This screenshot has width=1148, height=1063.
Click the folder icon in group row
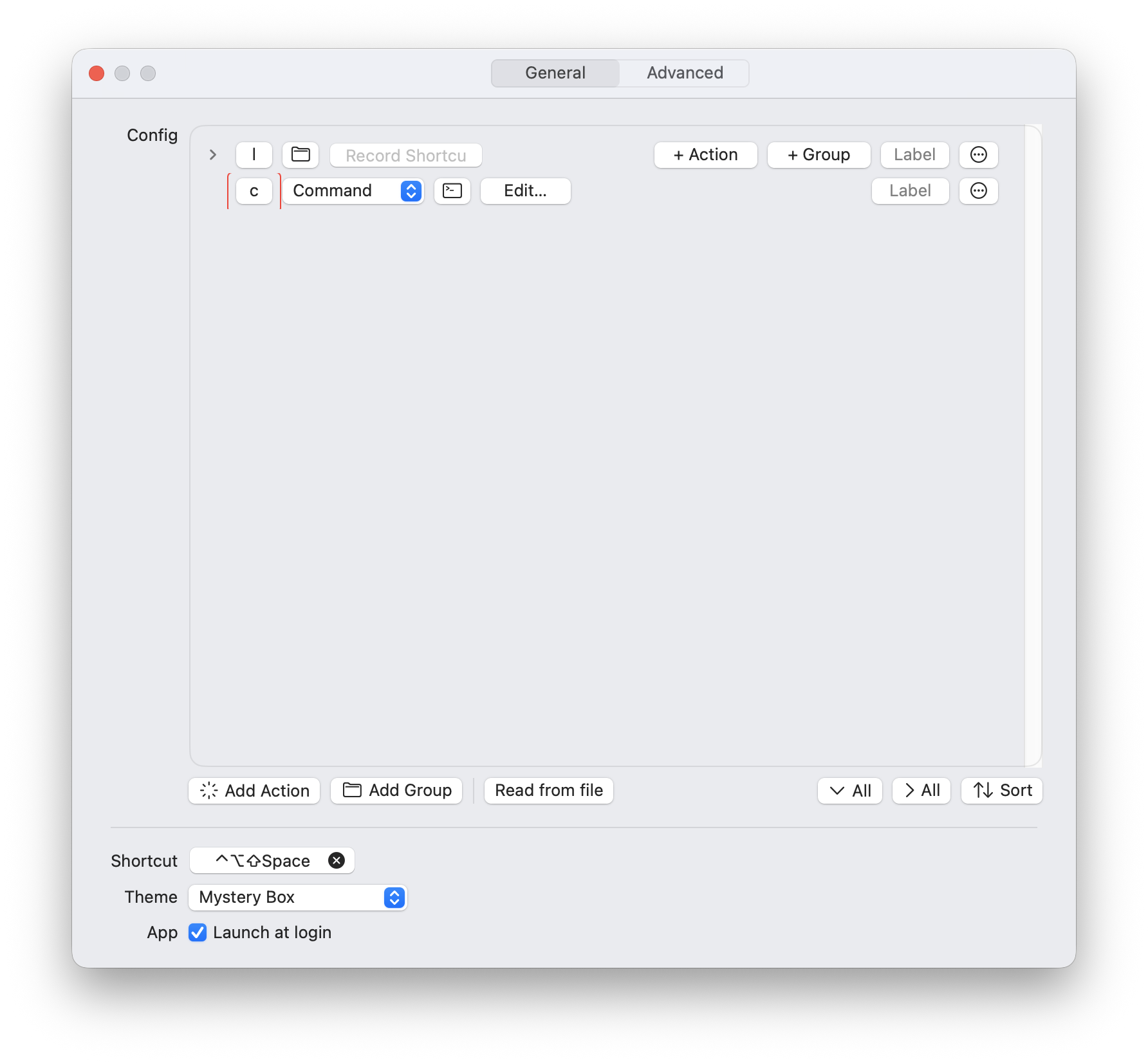click(301, 155)
